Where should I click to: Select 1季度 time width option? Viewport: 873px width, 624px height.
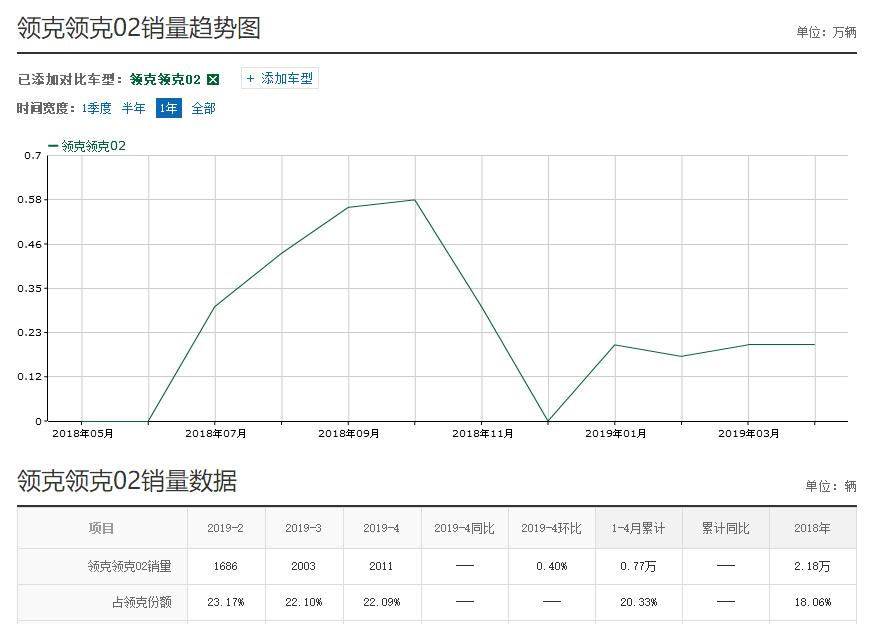coord(95,109)
